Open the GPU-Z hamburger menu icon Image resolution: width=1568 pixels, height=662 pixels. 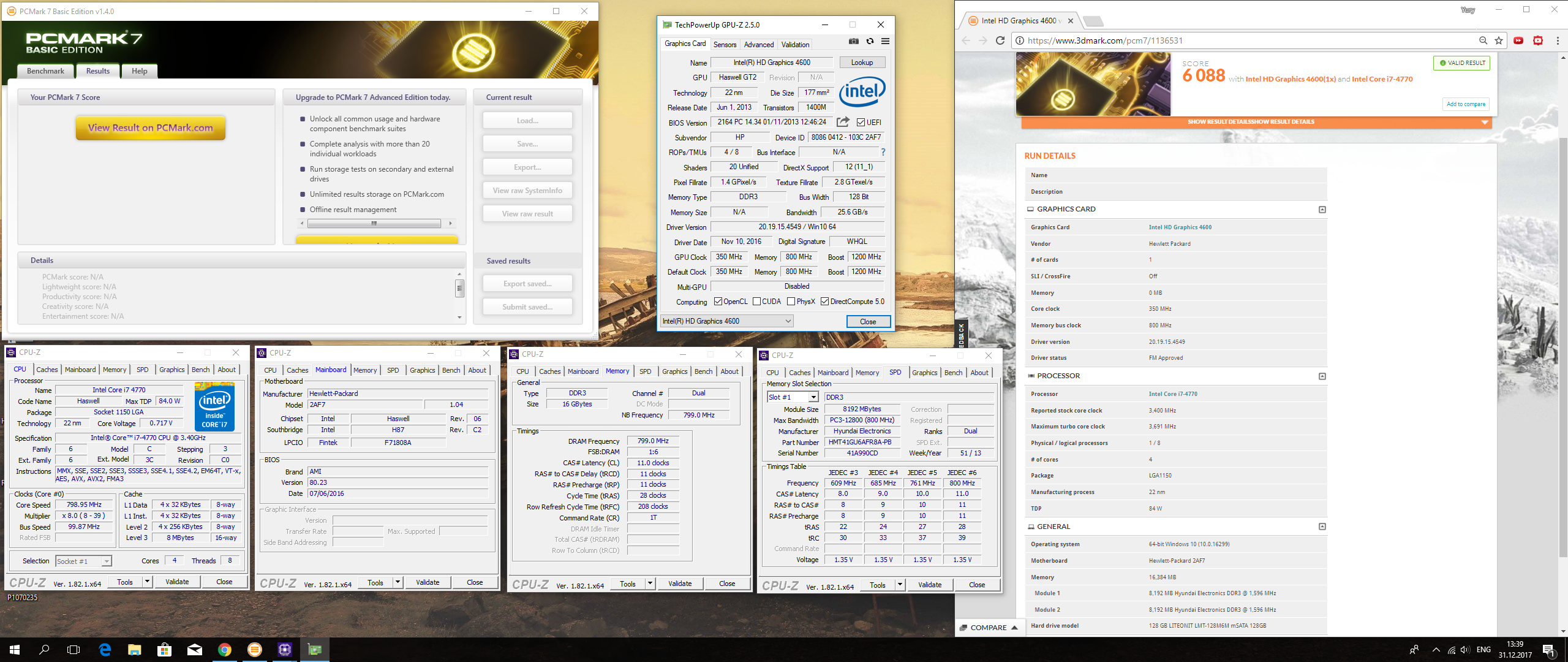coord(885,42)
